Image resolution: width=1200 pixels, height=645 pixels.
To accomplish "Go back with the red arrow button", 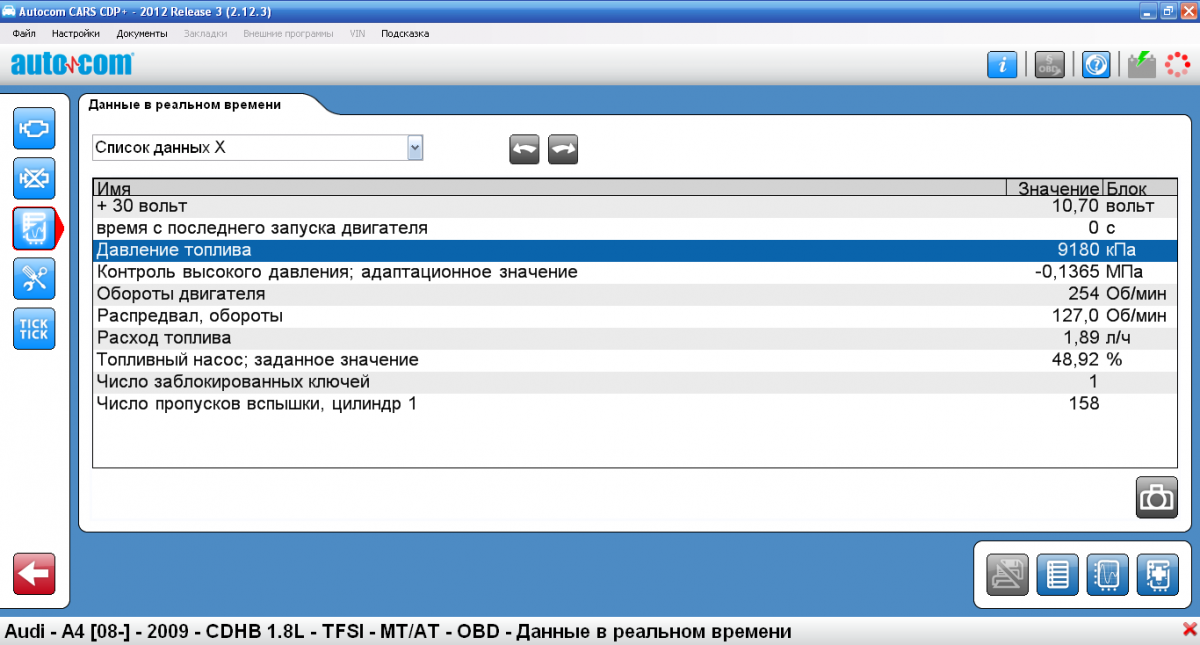I will 34,573.
